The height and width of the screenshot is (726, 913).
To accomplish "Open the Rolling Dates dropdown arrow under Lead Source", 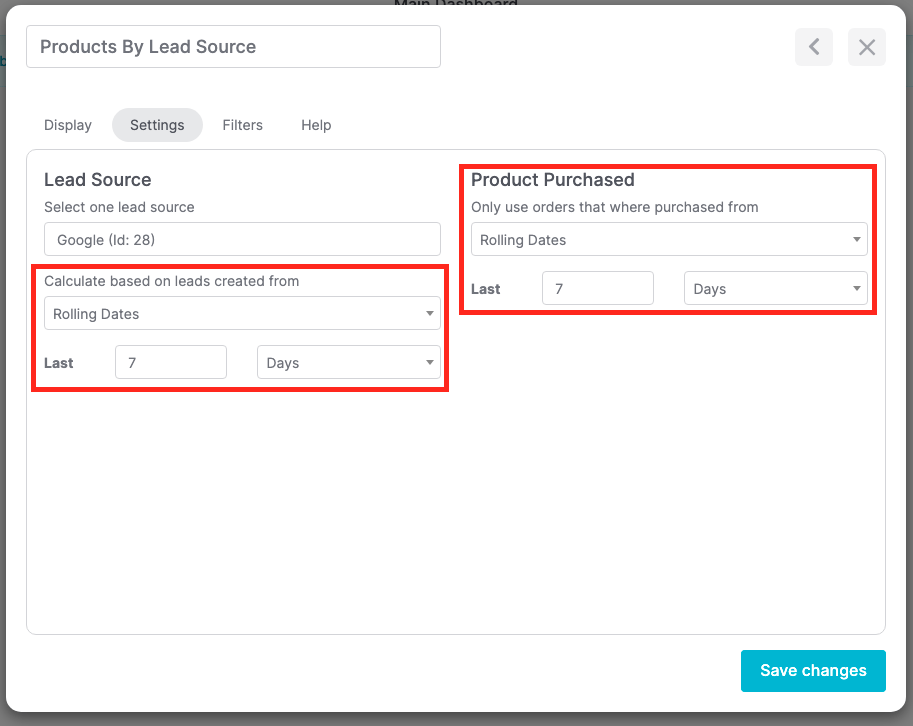I will [430, 313].
